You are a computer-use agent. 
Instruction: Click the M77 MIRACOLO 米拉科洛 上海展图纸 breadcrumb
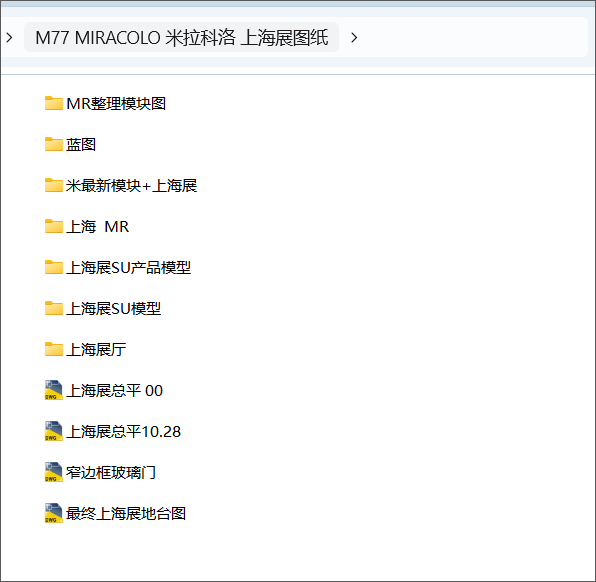tap(182, 38)
